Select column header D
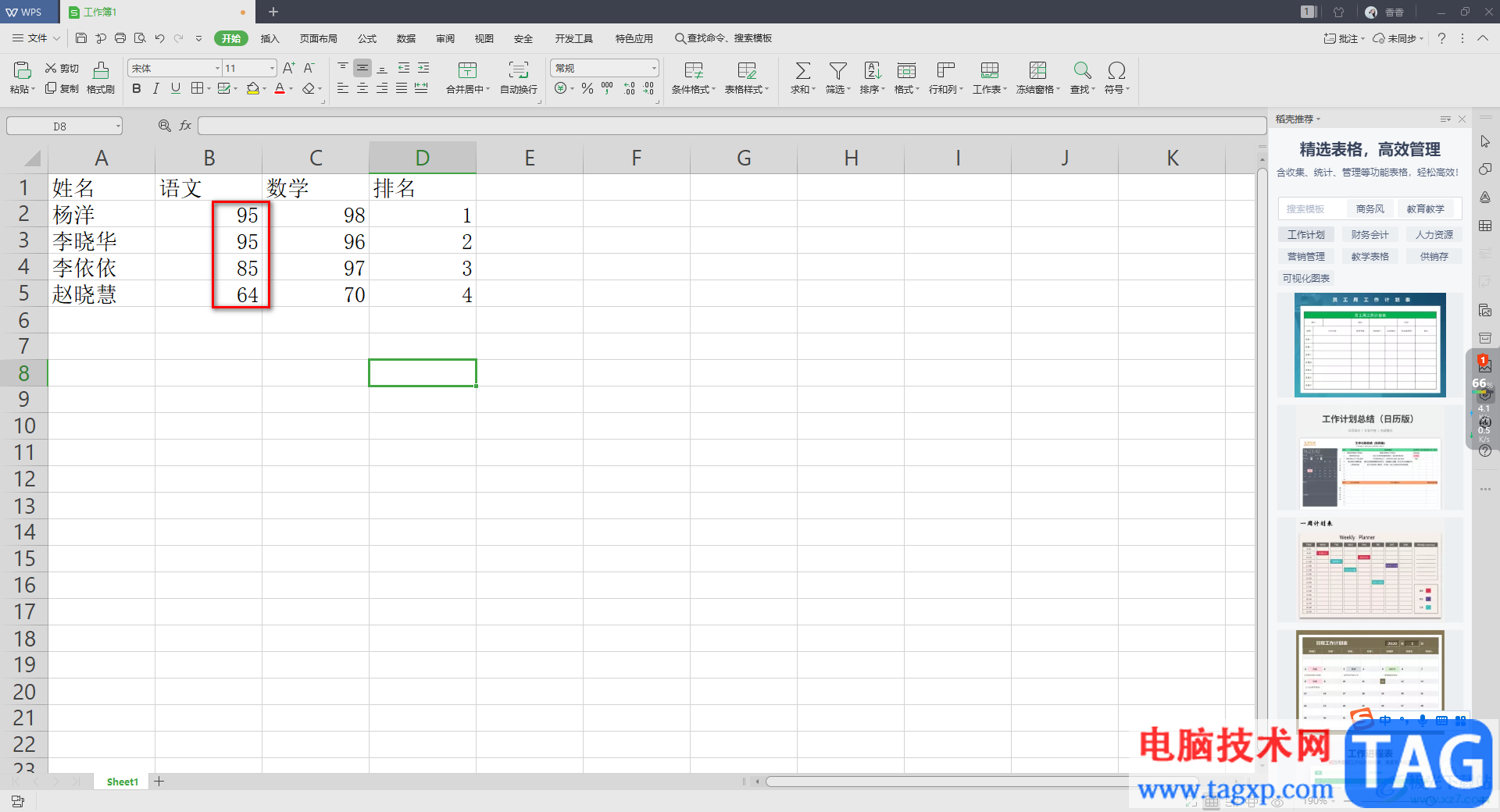 point(422,158)
